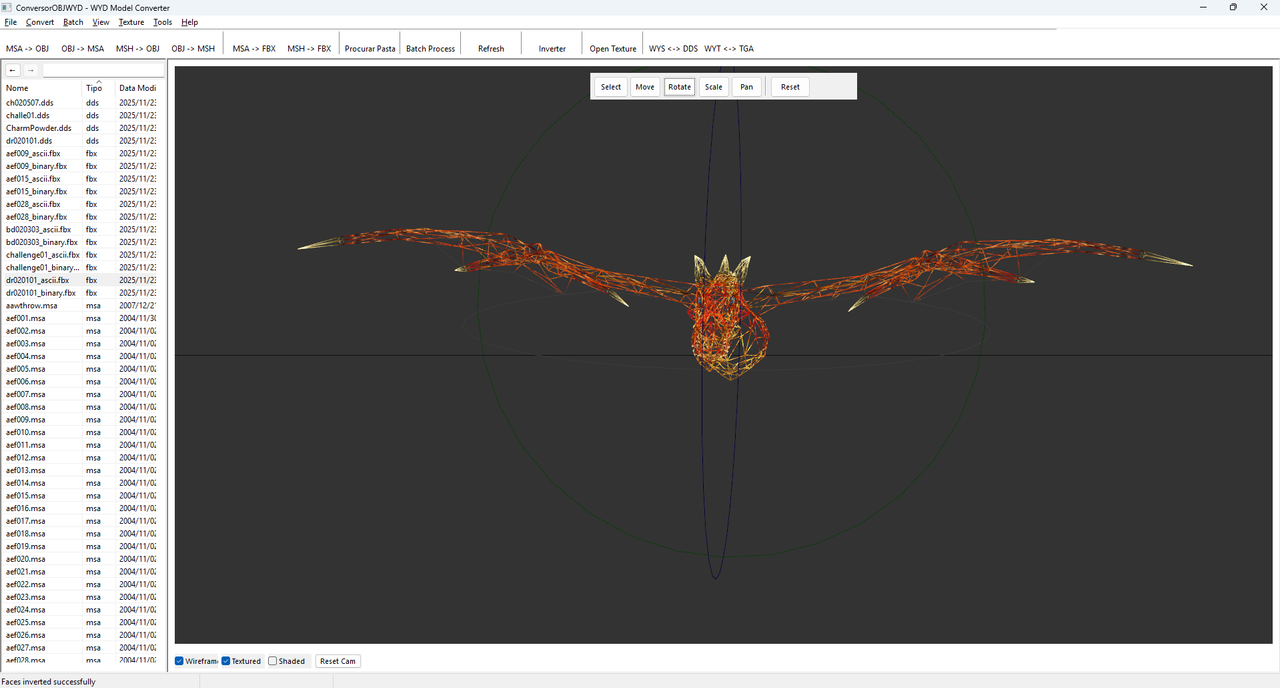Disable the Wireframe checkbox
The width and height of the screenshot is (1280, 688).
[180, 661]
